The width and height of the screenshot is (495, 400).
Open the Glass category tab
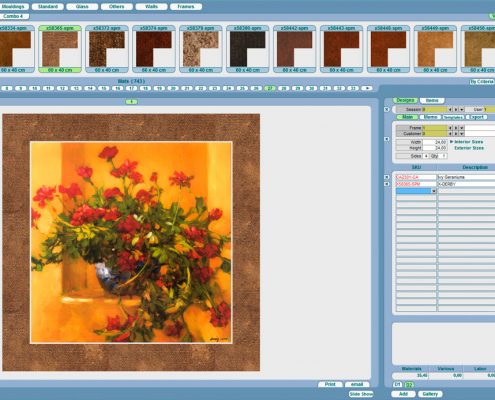pos(82,7)
